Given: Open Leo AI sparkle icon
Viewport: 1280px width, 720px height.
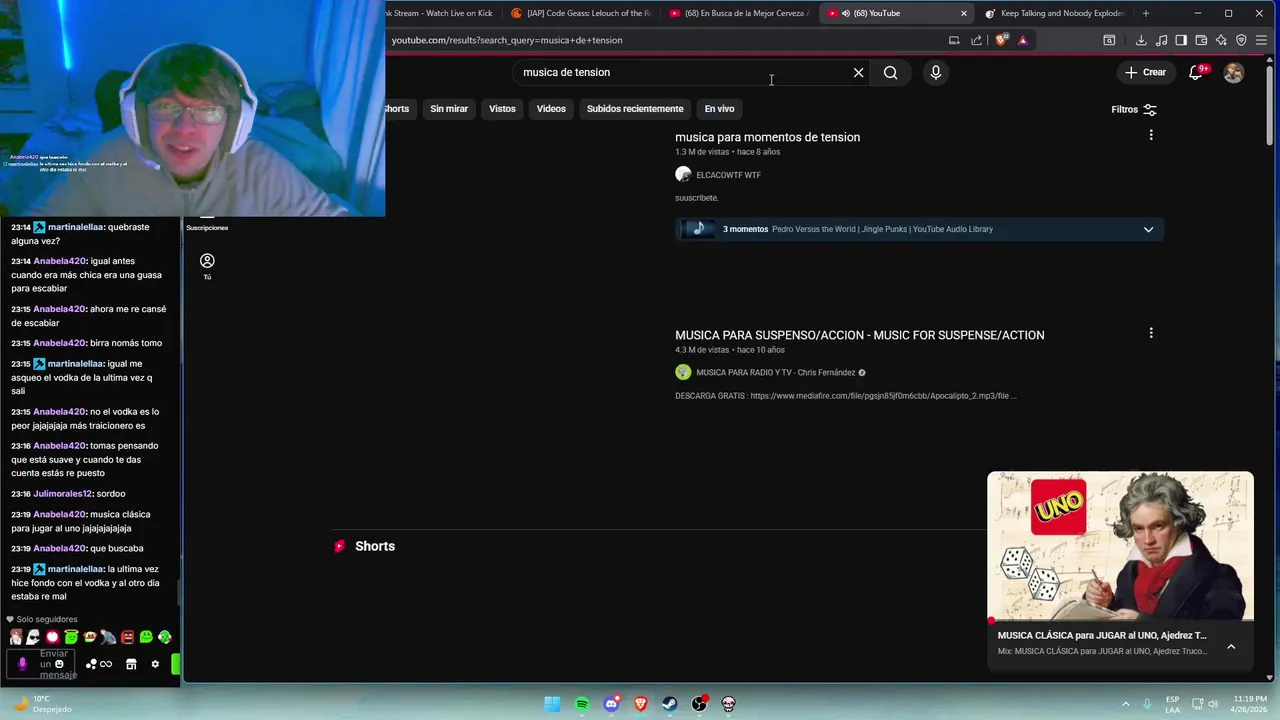Looking at the screenshot, I should pyautogui.click(x=1221, y=40).
